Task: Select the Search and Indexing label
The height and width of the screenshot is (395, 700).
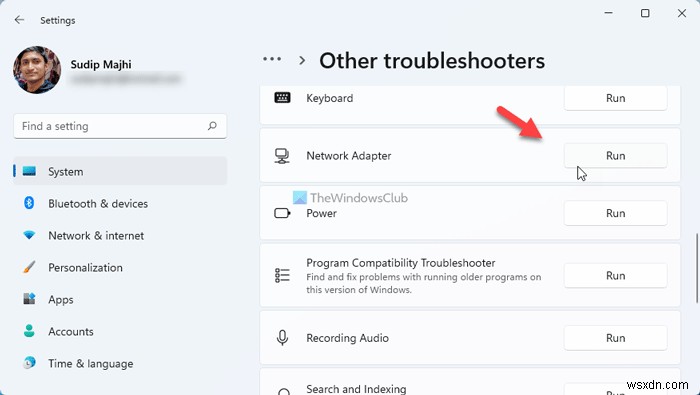Action: (x=356, y=389)
